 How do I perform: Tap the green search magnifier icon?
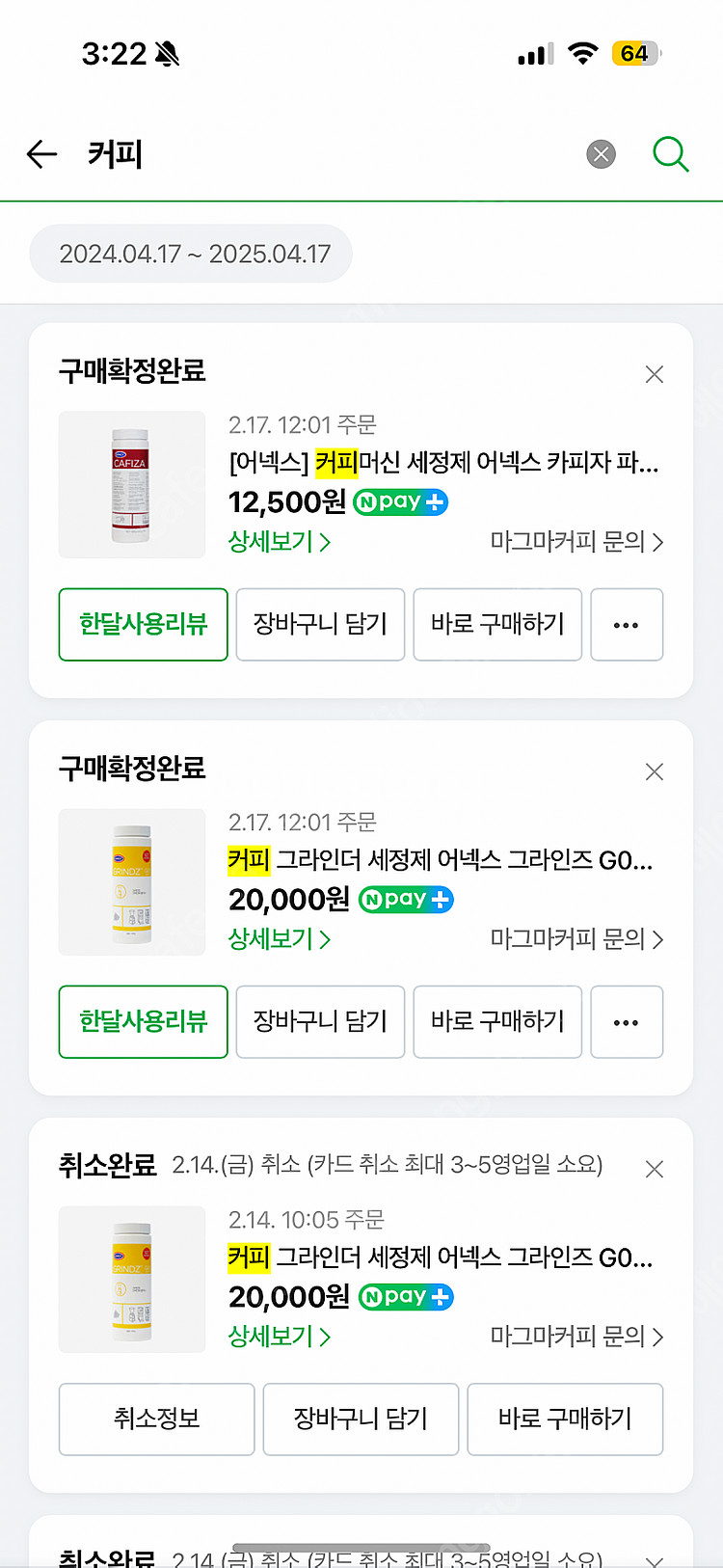(x=670, y=154)
